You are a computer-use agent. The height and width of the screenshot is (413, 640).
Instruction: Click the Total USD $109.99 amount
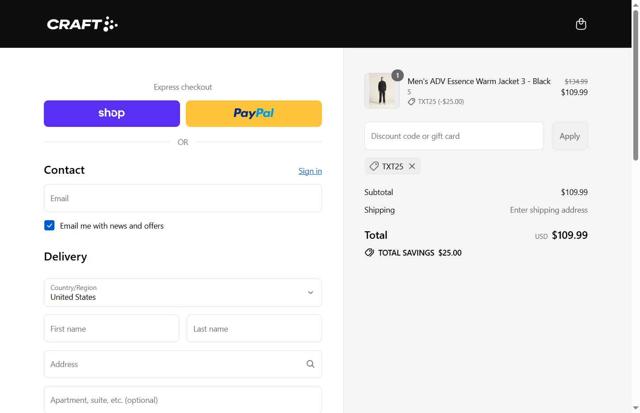coord(561,235)
